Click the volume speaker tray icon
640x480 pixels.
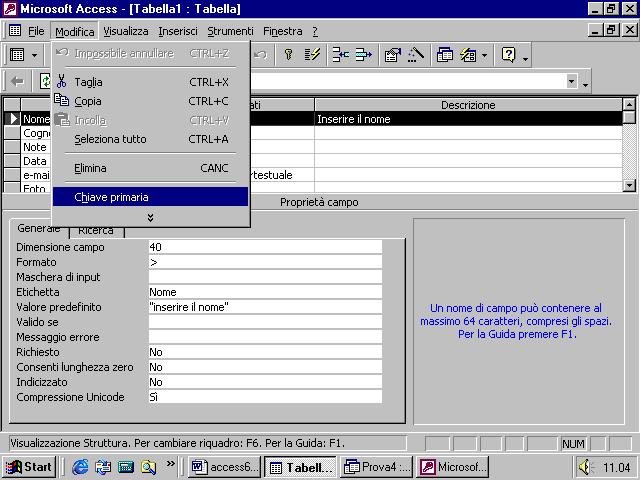586,467
